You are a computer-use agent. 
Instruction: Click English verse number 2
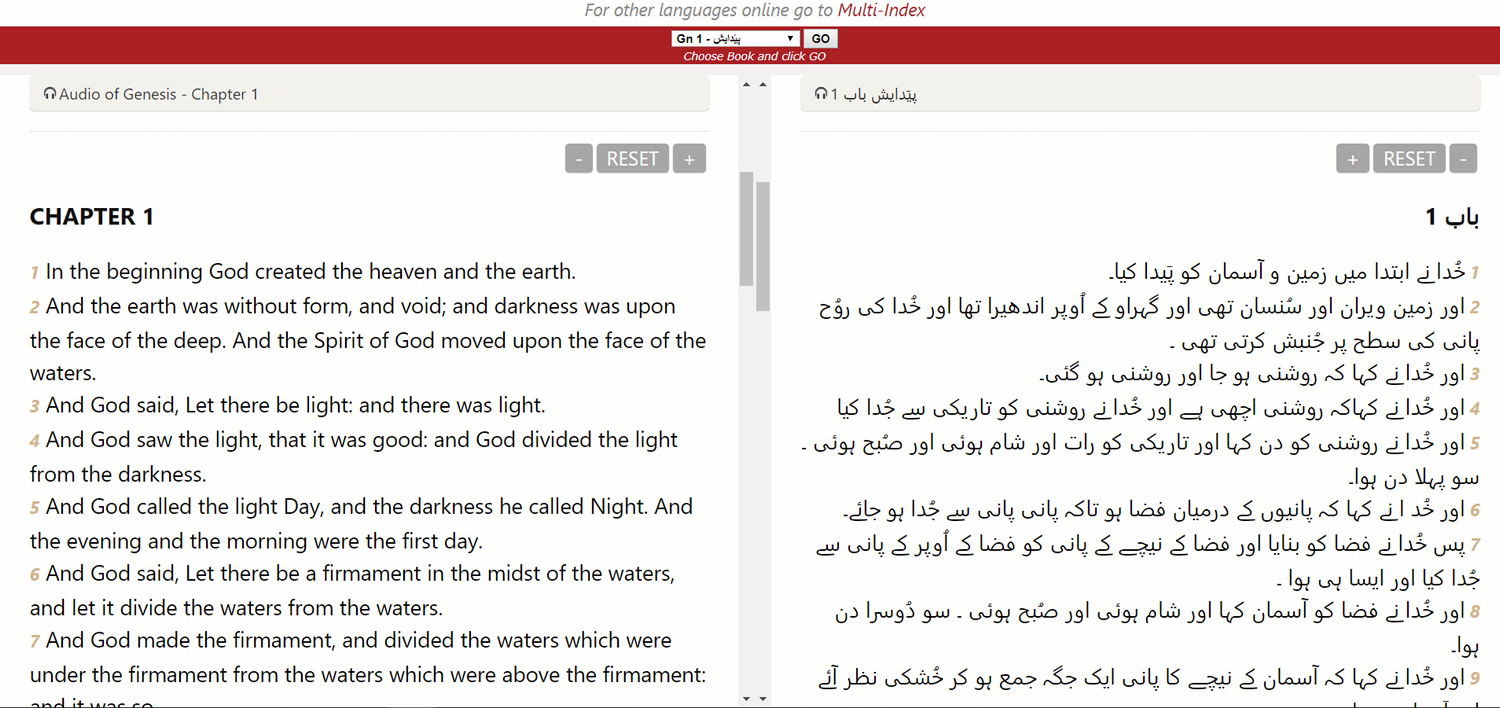coord(34,308)
